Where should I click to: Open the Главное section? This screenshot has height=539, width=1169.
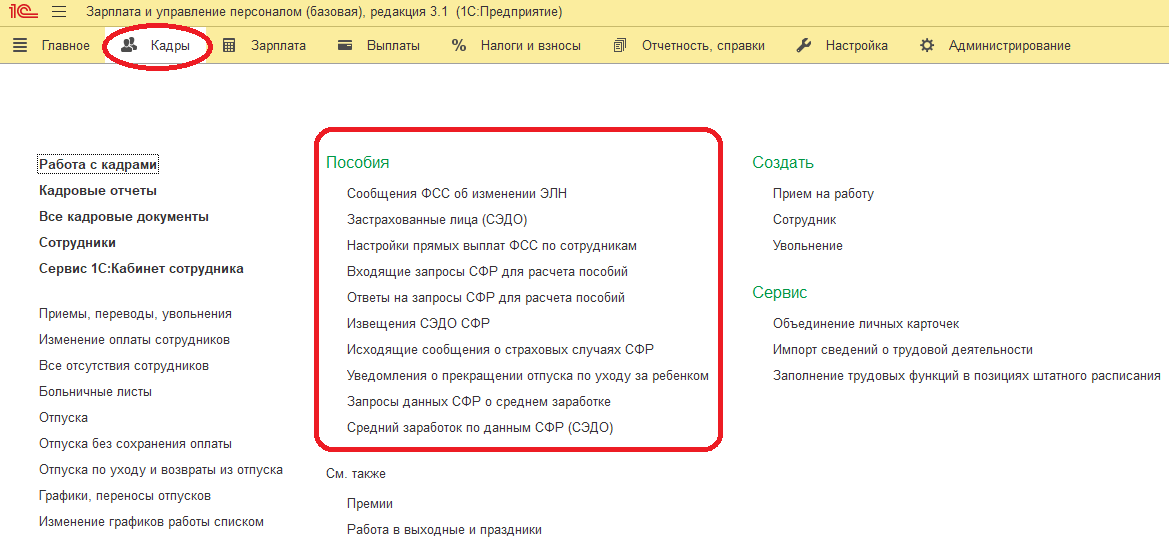tap(51, 45)
